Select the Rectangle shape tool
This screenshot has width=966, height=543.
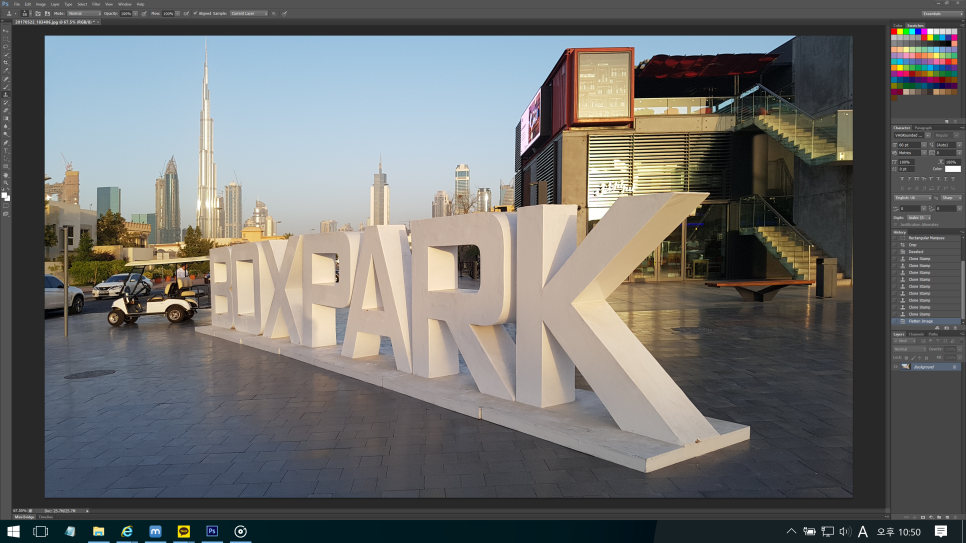coord(6,166)
